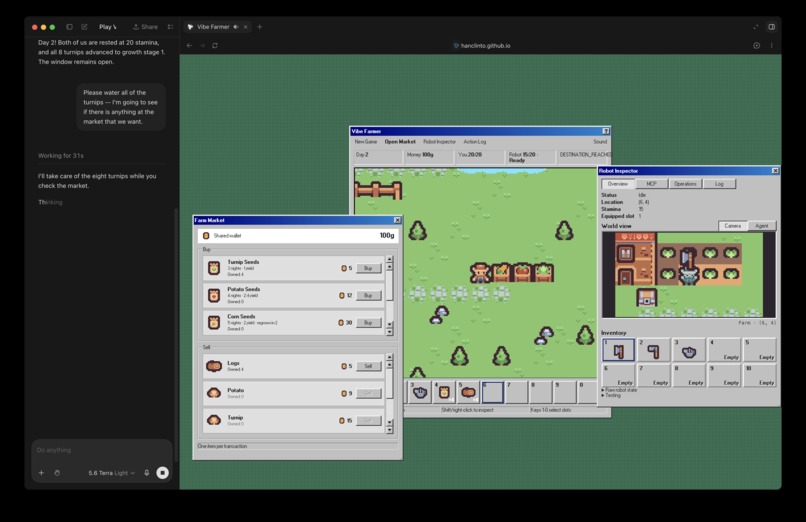Stop the running response with stop button
This screenshot has width=806, height=522.
point(162,473)
